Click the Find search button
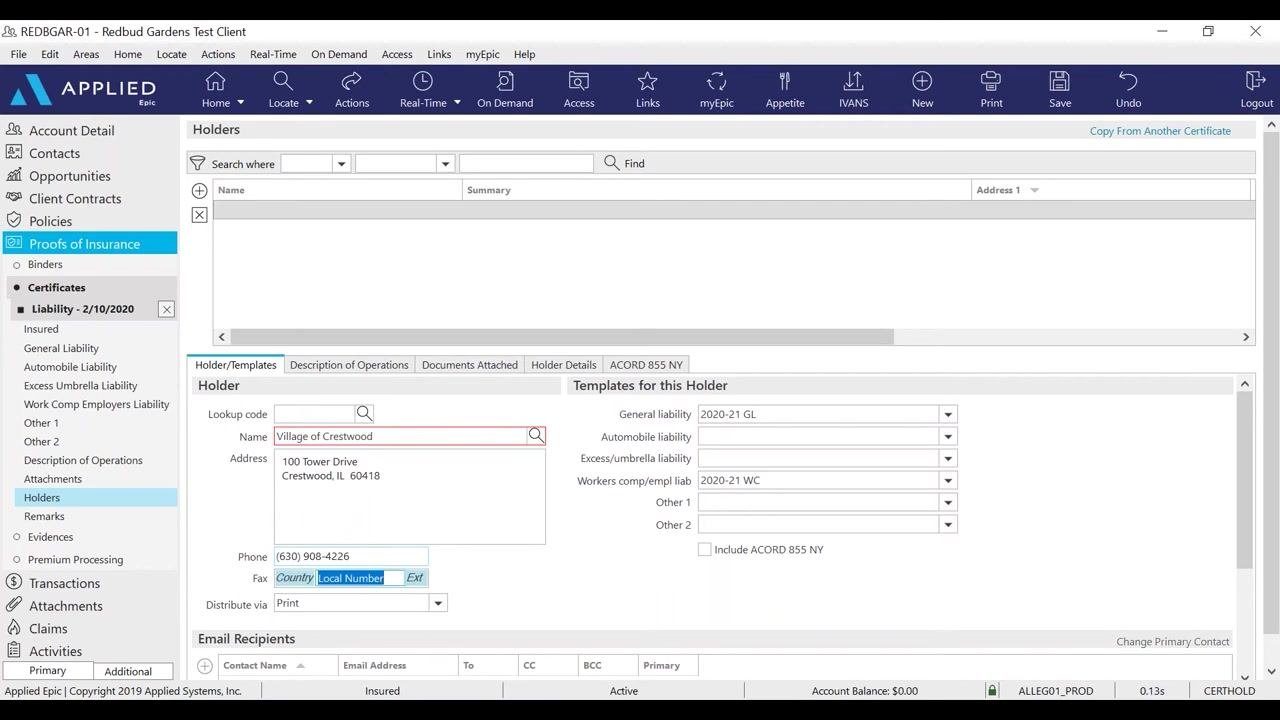The width and height of the screenshot is (1280, 720). [625, 163]
